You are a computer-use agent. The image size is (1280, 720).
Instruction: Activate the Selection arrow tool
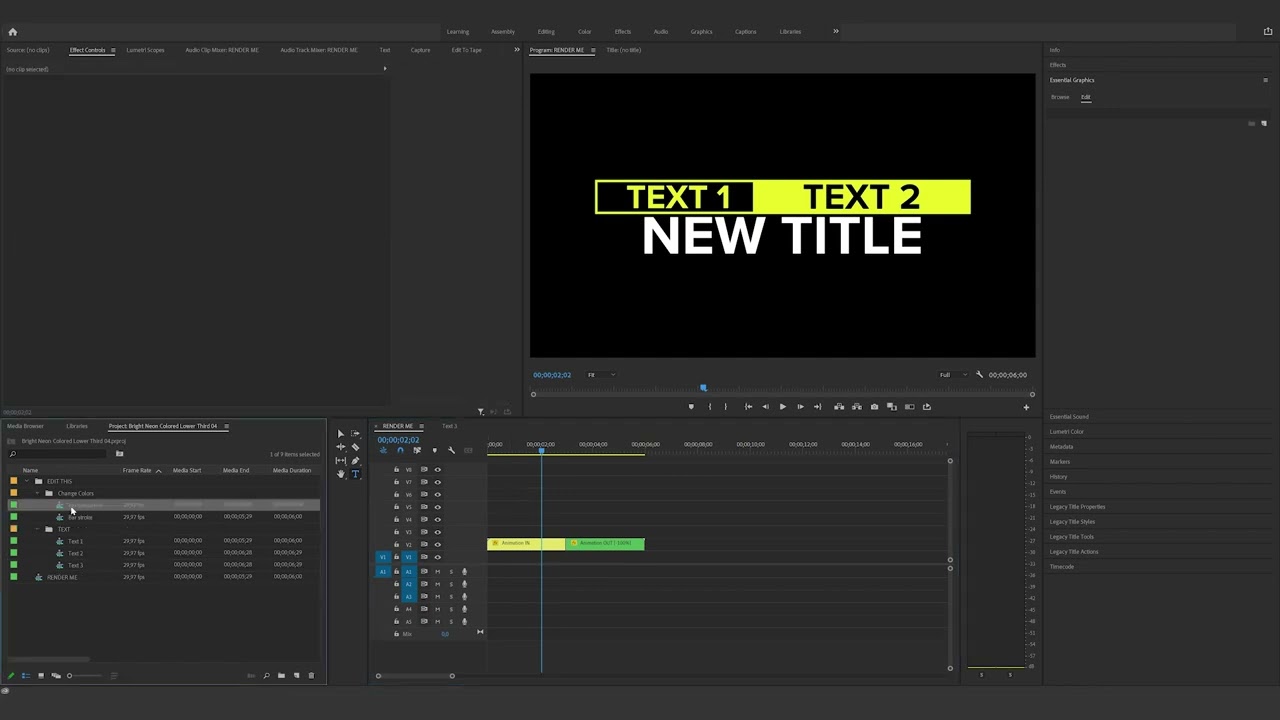tap(340, 434)
